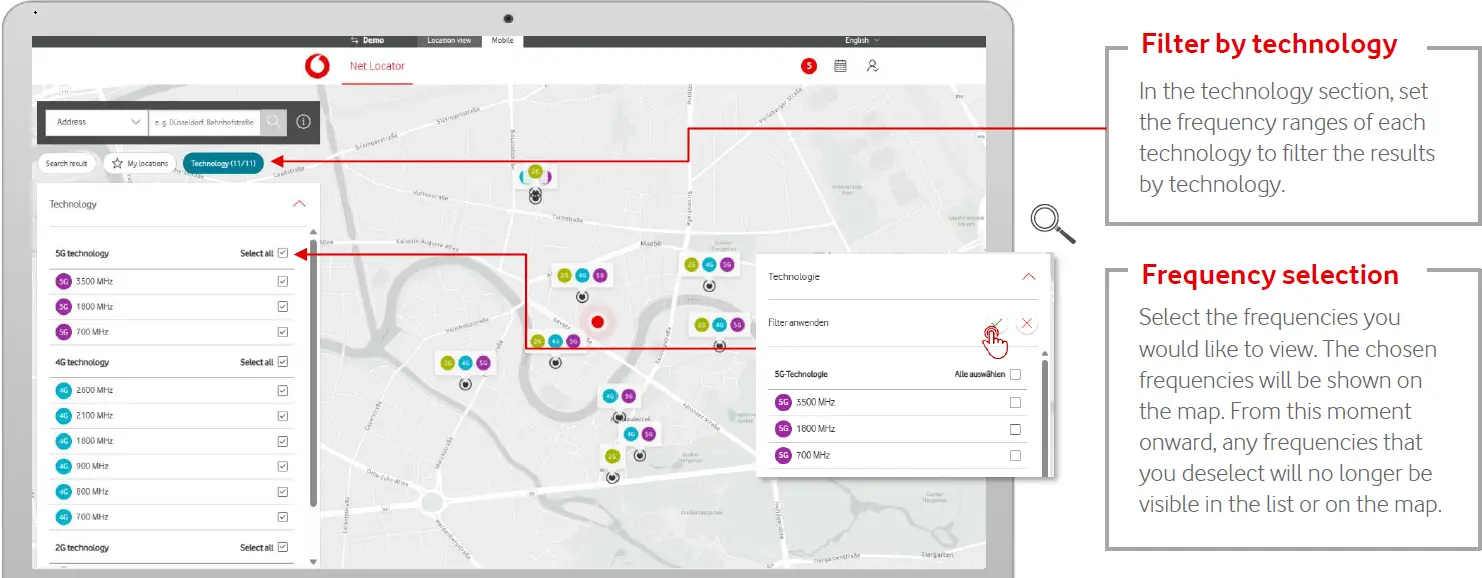
Task: Click the info icon beside search
Action: click(x=304, y=122)
